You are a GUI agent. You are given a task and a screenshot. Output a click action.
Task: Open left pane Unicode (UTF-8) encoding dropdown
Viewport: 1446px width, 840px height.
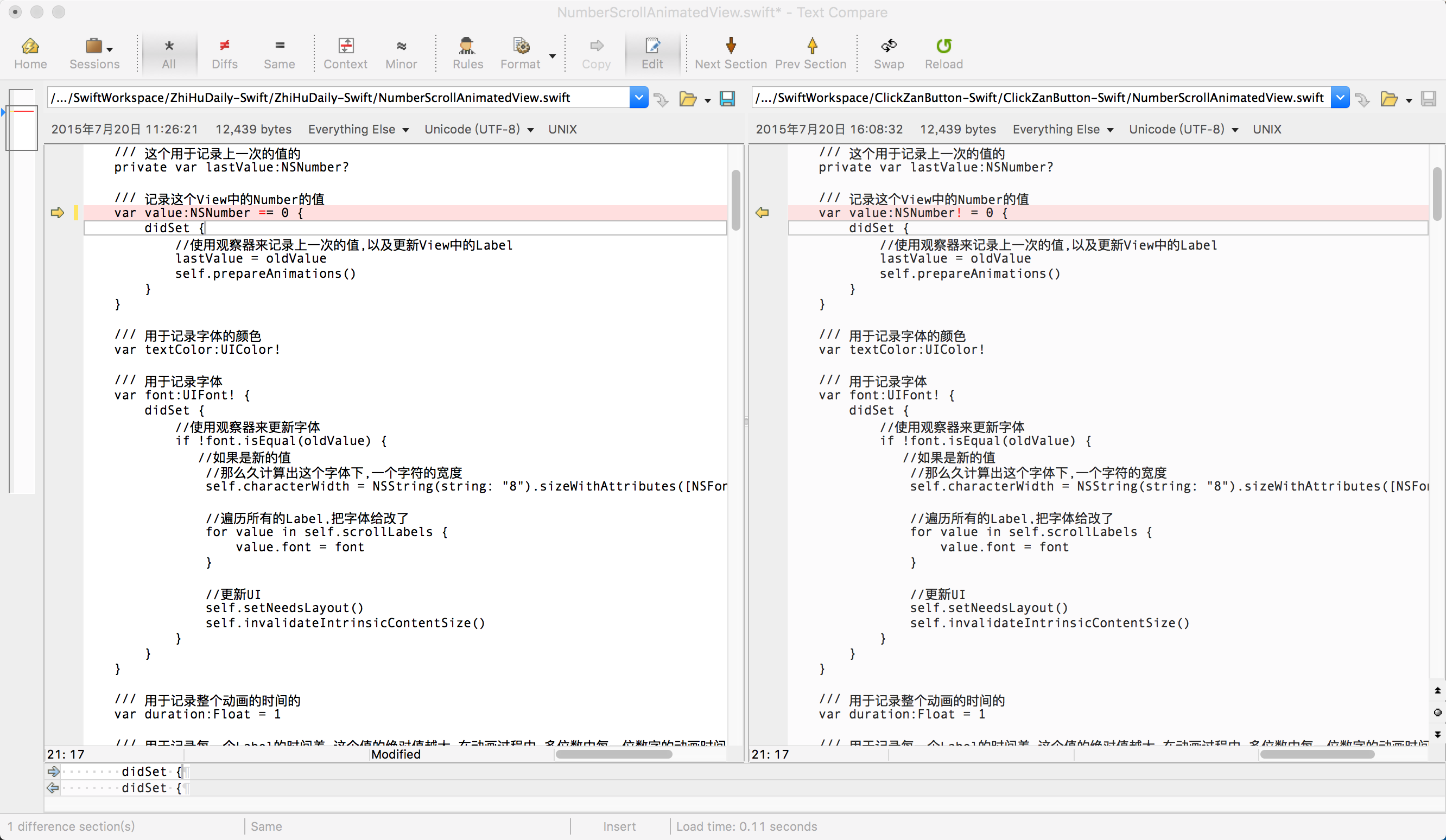(x=479, y=129)
